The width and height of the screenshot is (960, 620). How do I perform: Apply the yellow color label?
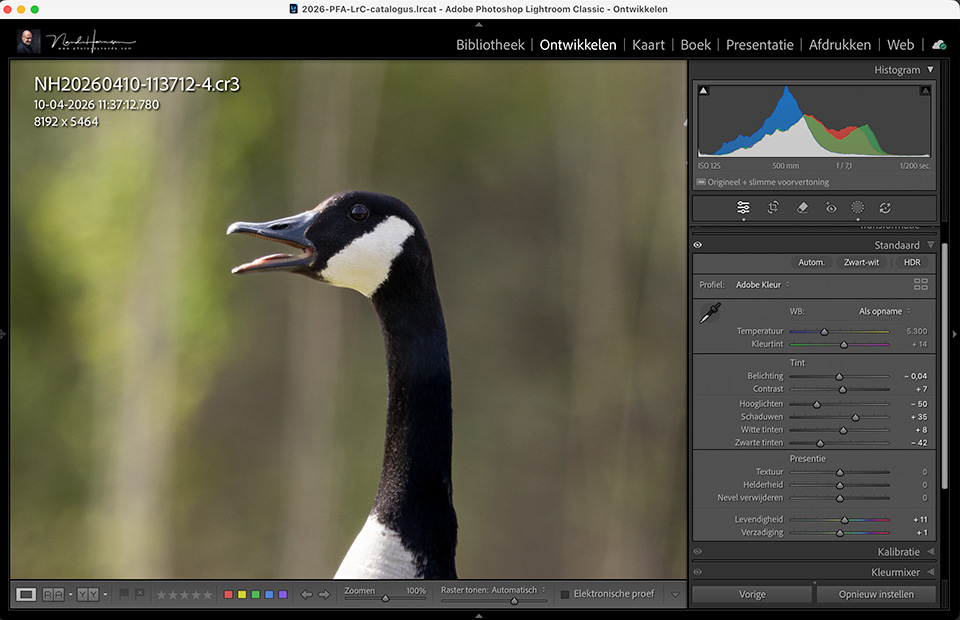(242, 594)
